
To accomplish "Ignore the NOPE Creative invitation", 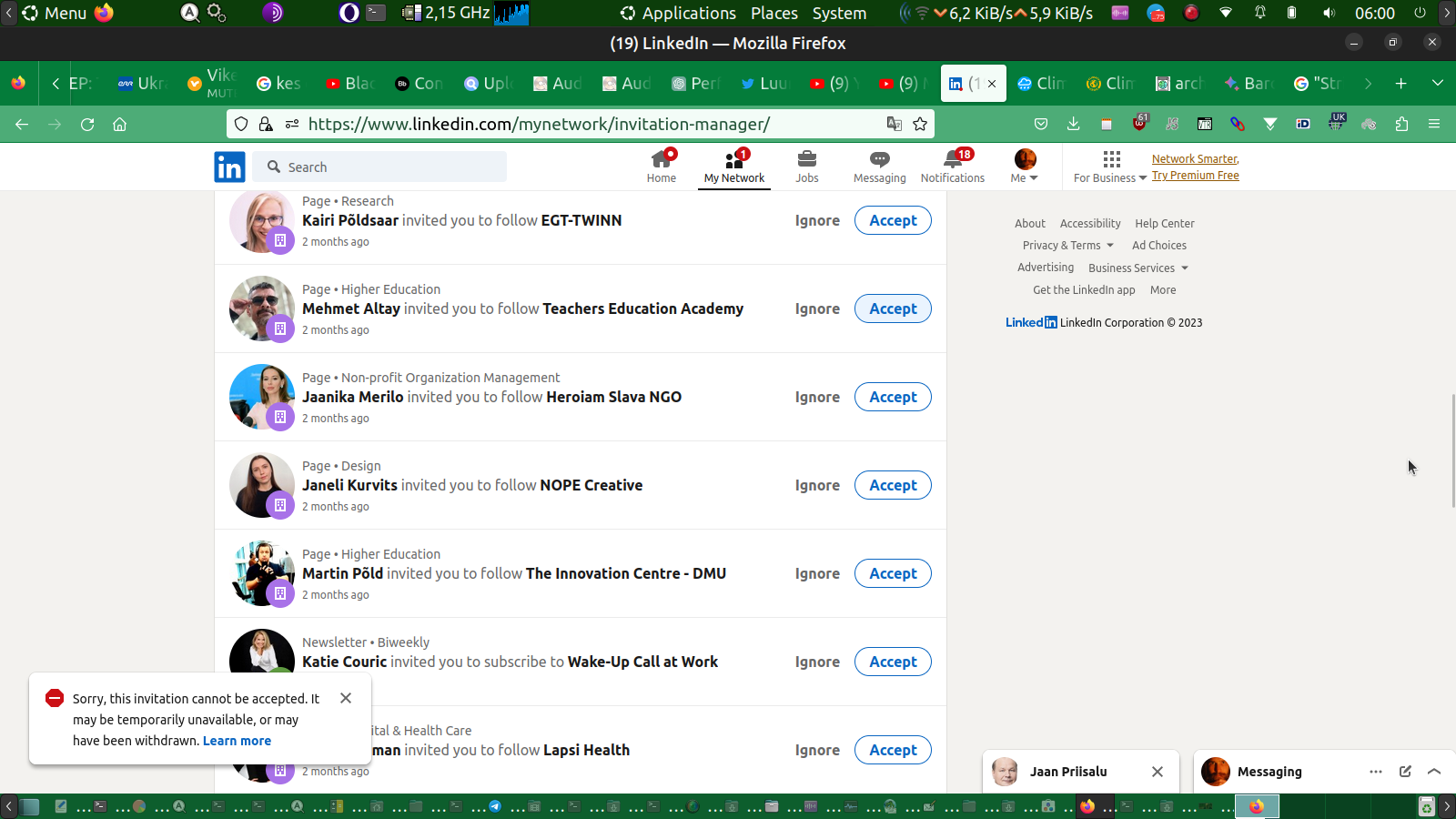I will tap(817, 485).
